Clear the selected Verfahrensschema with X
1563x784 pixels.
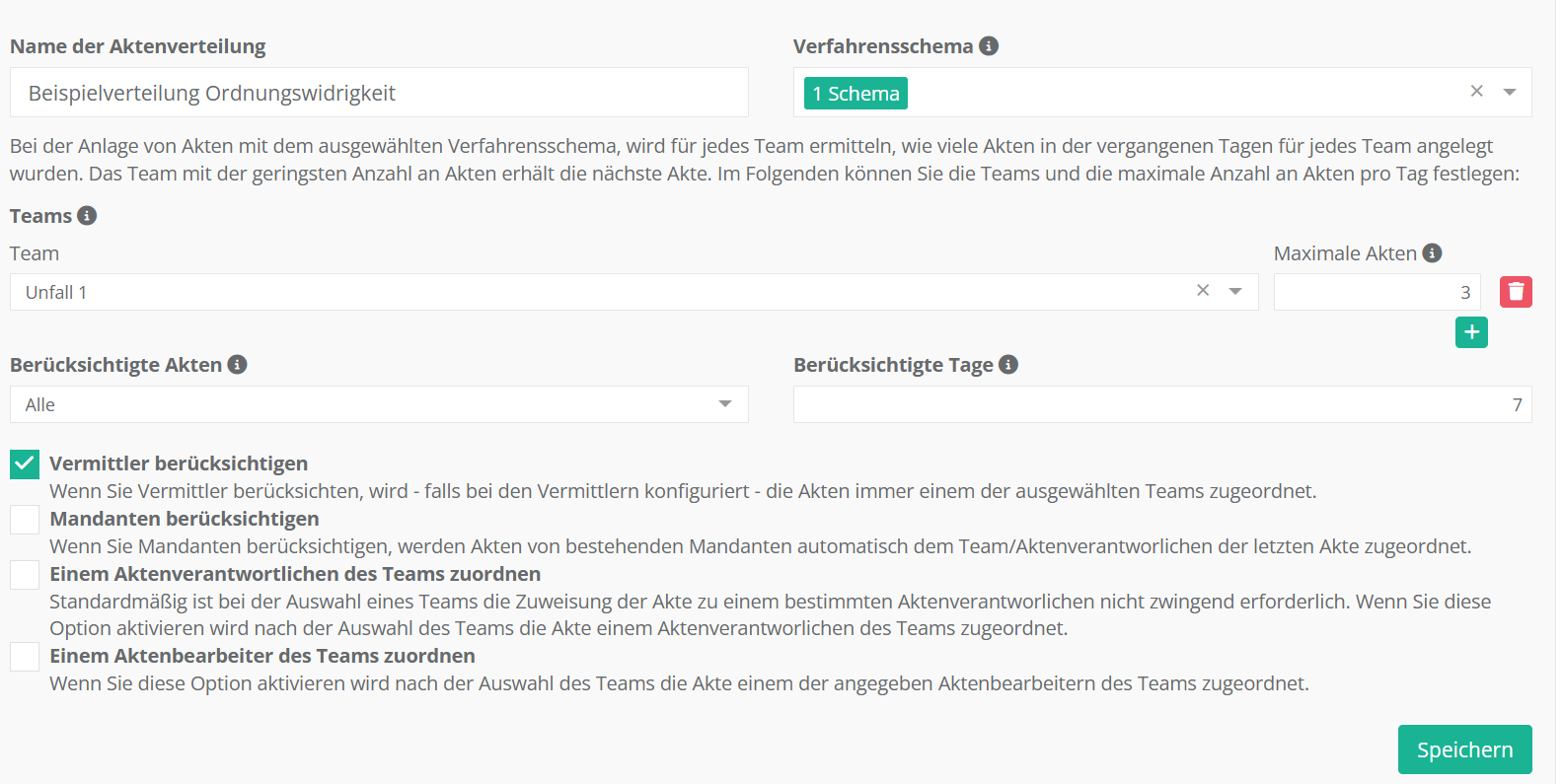tap(1477, 92)
